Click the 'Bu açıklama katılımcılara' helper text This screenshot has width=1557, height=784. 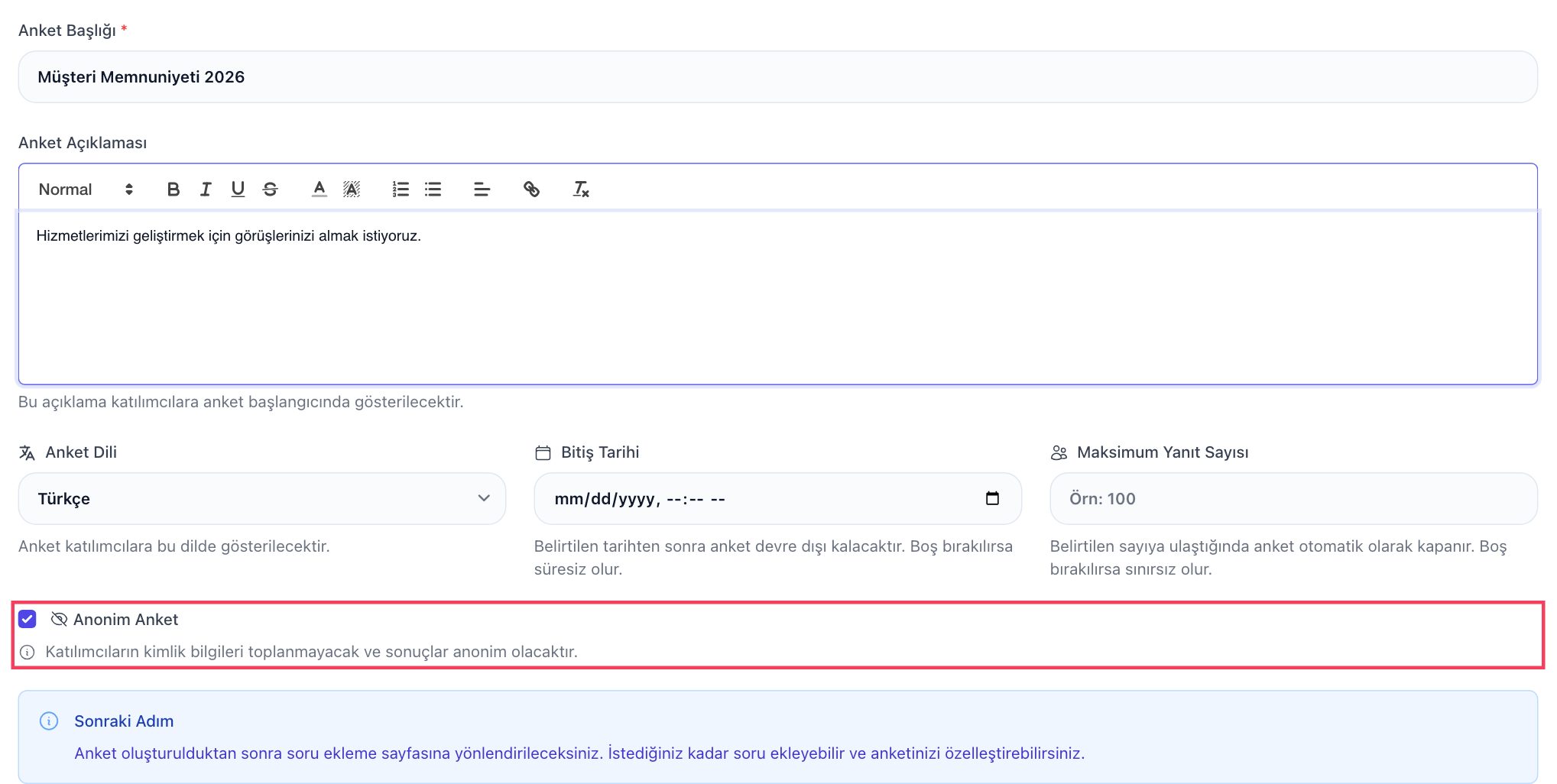click(241, 402)
